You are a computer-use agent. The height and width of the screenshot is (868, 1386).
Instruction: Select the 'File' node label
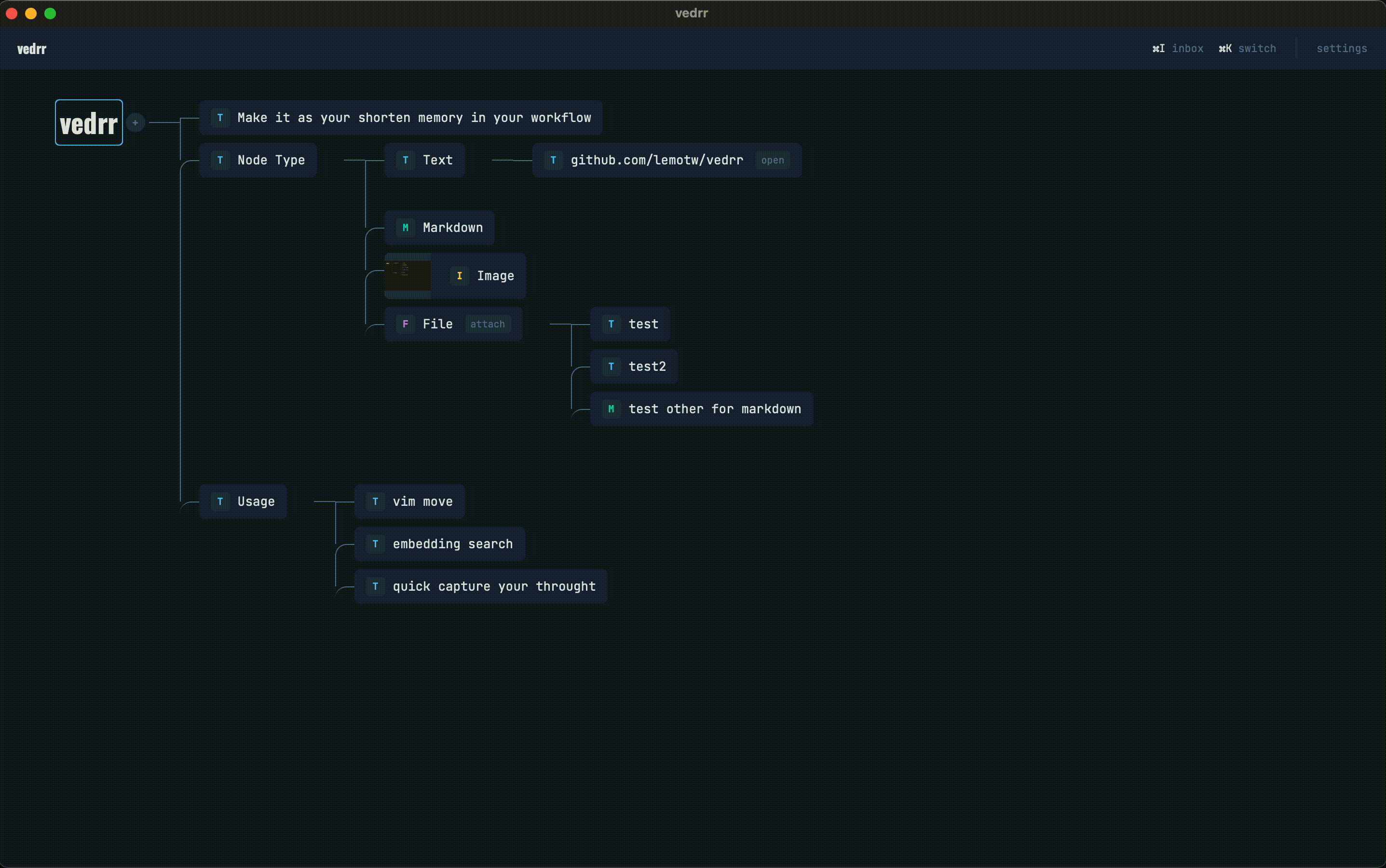437,325
